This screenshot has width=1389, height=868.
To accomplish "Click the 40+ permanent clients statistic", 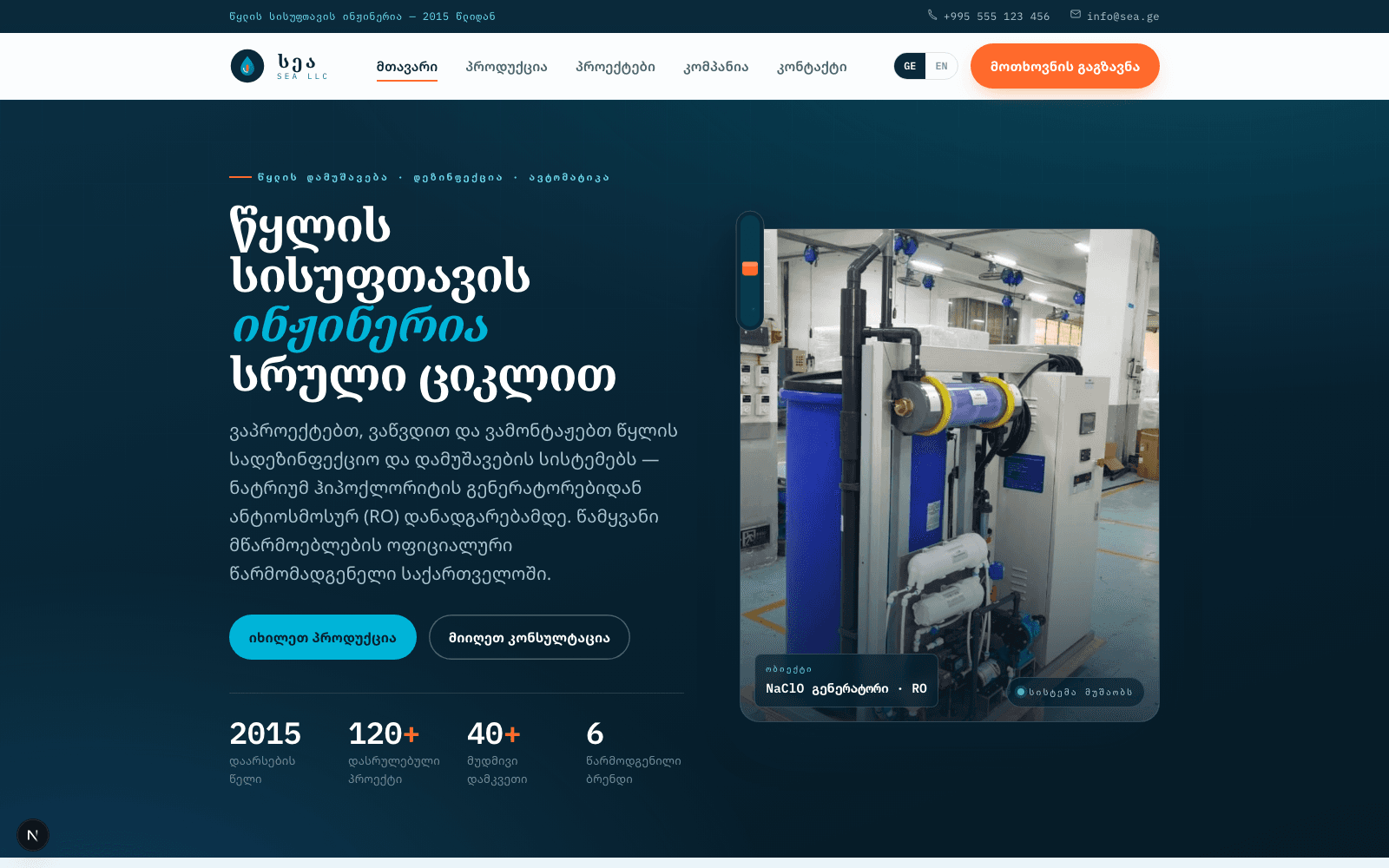I will tap(497, 752).
